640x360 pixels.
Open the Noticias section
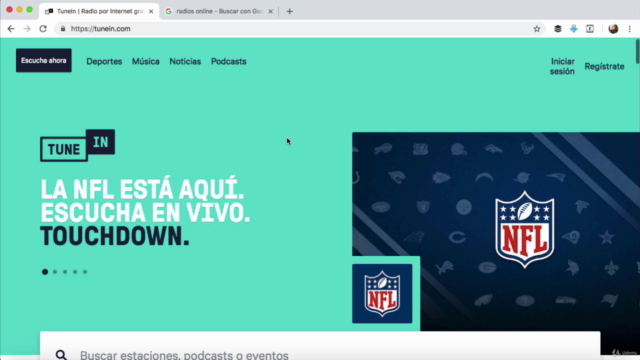tap(185, 61)
